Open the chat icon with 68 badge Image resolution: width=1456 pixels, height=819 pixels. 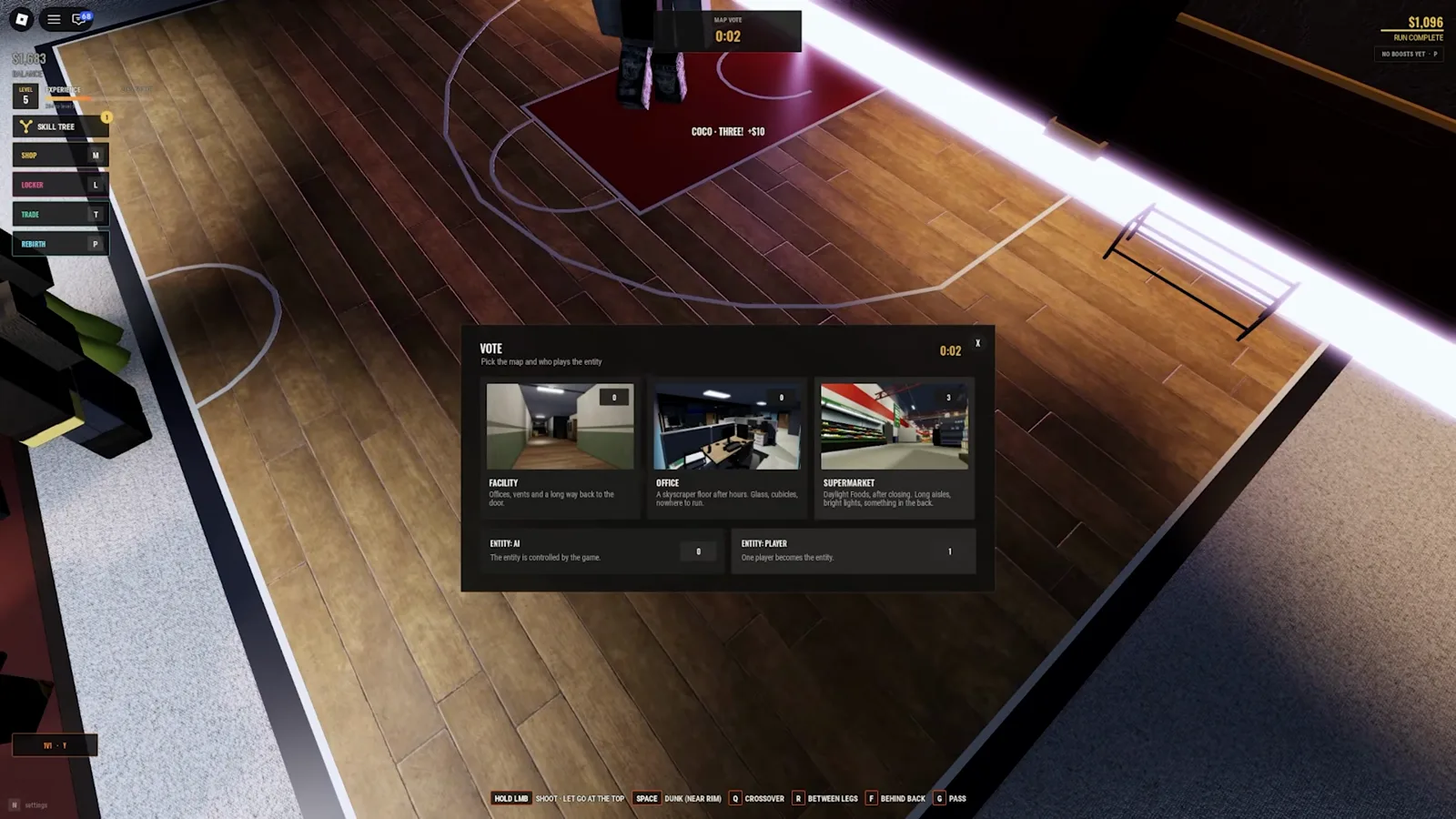click(x=80, y=18)
